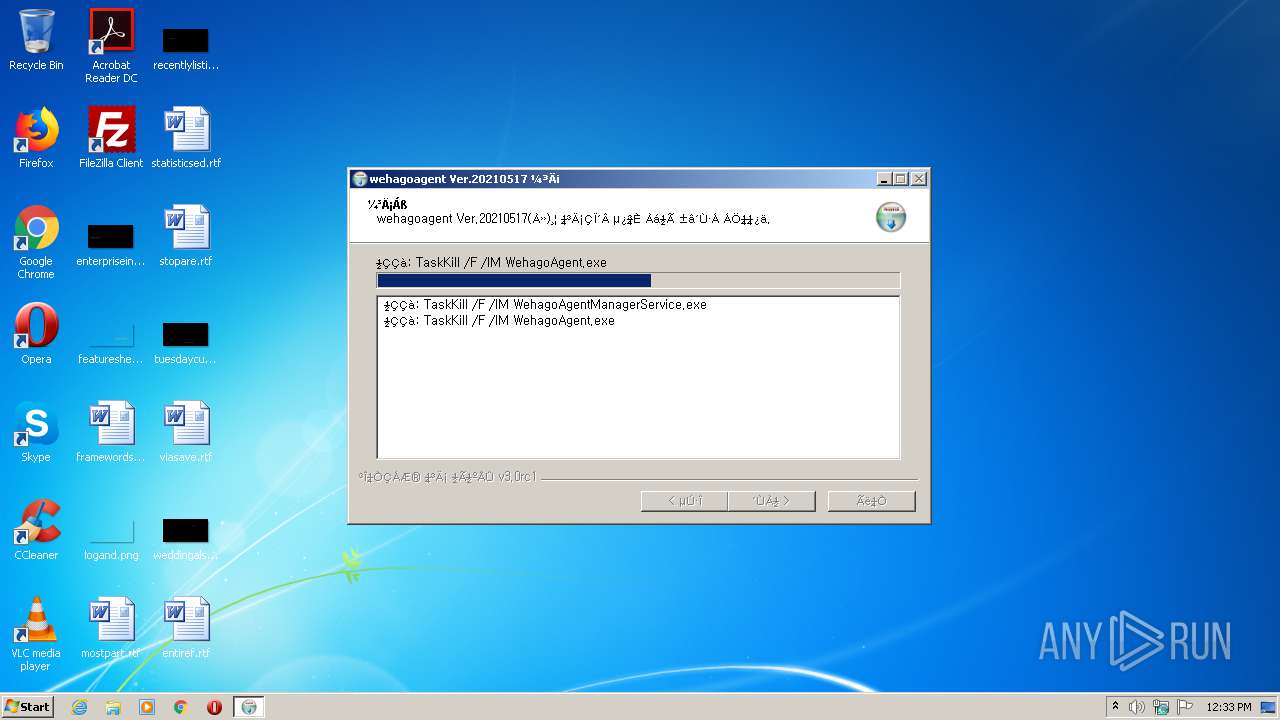The width and height of the screenshot is (1280, 720).
Task: Click the installer back button
Action: point(684,501)
